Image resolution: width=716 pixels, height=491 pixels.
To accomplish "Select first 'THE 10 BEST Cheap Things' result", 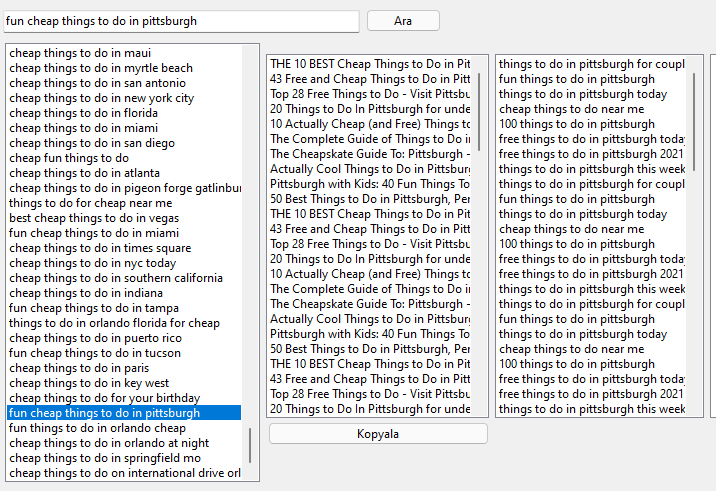I will 370,64.
